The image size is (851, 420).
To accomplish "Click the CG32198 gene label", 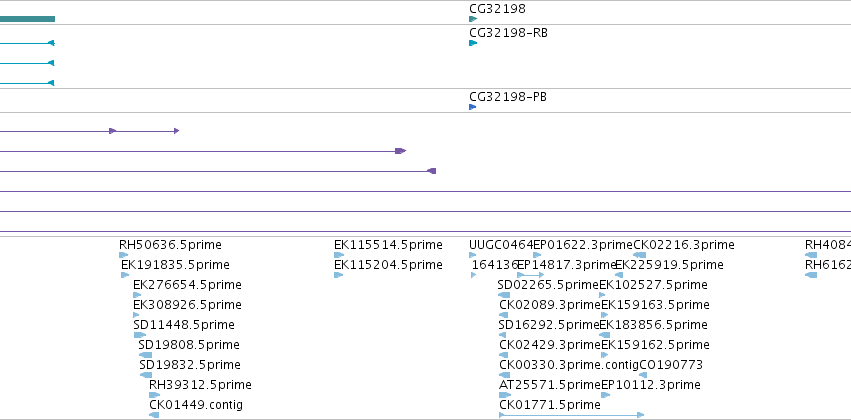I will [497, 9].
